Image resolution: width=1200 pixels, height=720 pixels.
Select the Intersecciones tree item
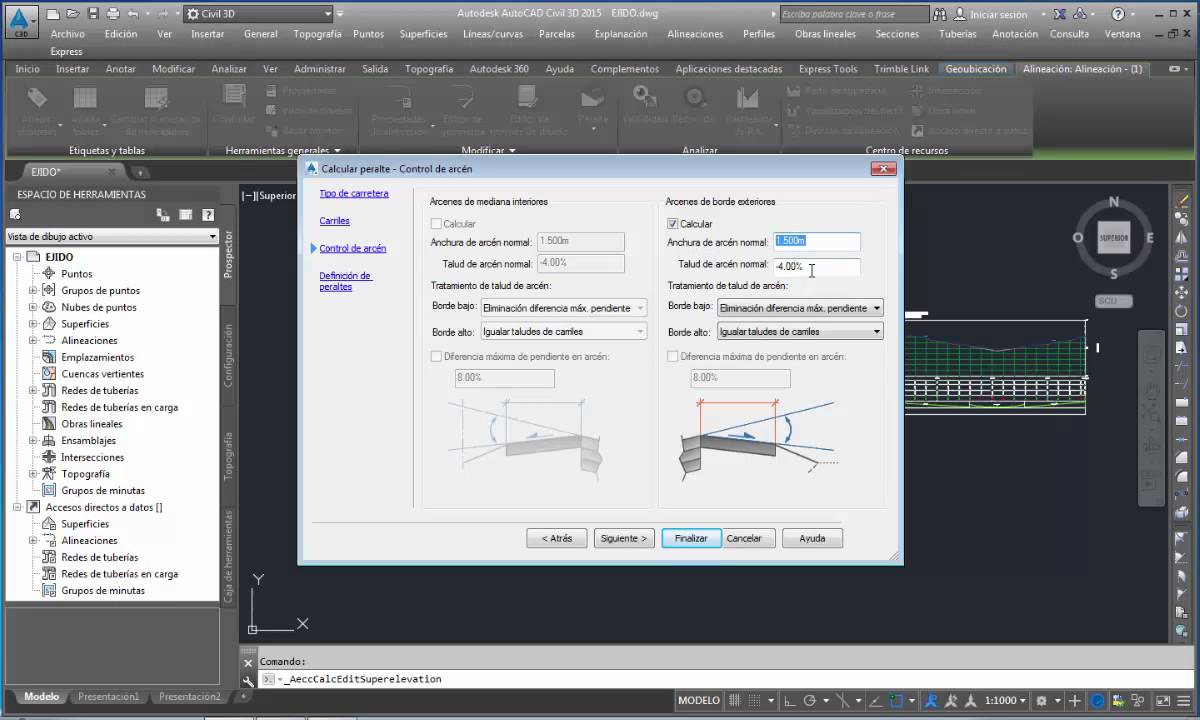[92, 457]
